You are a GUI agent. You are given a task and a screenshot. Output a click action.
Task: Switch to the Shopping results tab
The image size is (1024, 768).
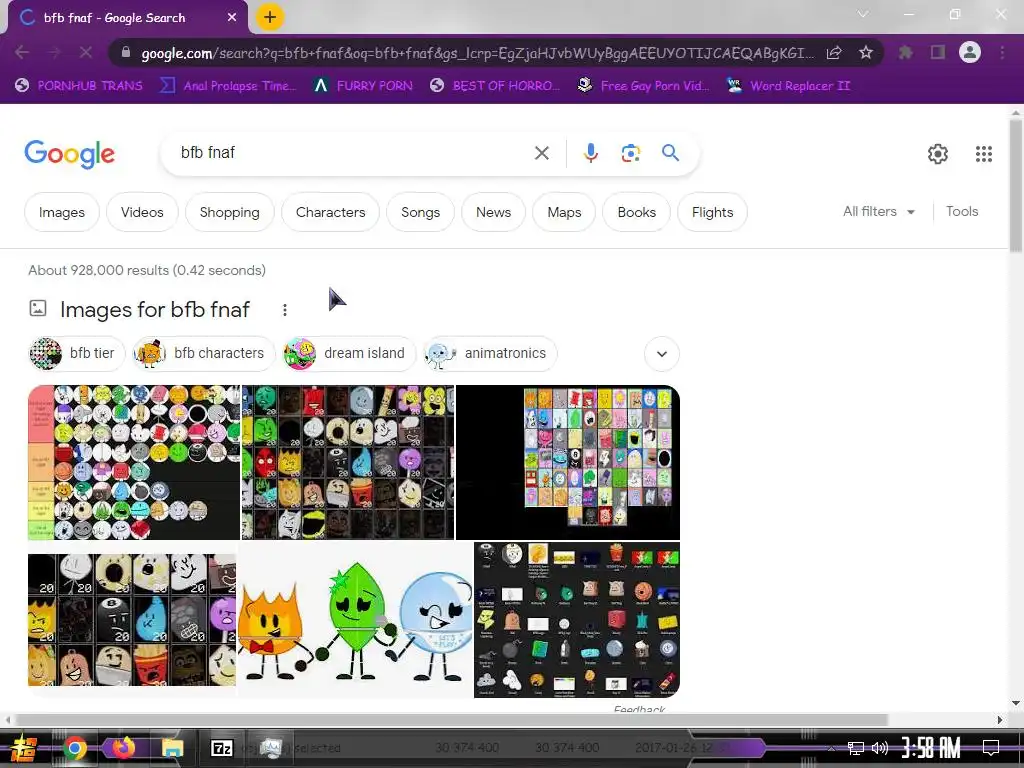[229, 212]
